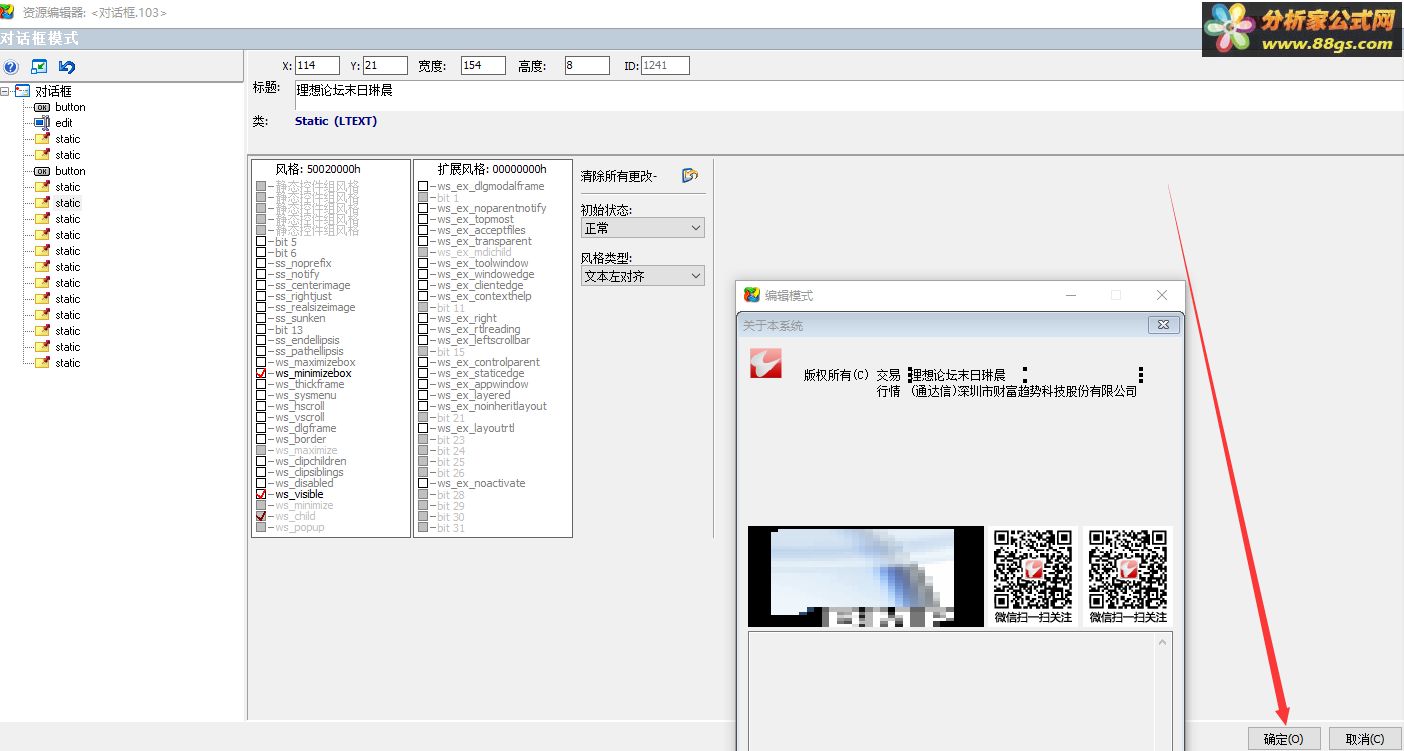Click the window icon with green arrow in toolbar

tap(39, 67)
